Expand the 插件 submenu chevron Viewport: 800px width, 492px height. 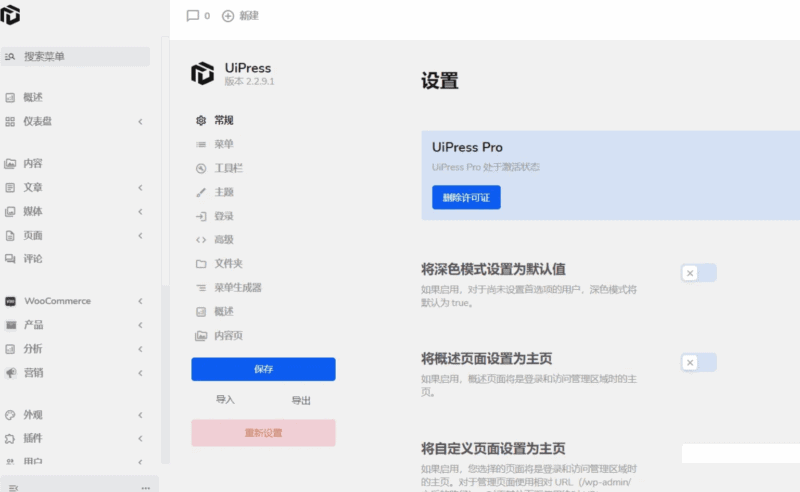(140, 438)
